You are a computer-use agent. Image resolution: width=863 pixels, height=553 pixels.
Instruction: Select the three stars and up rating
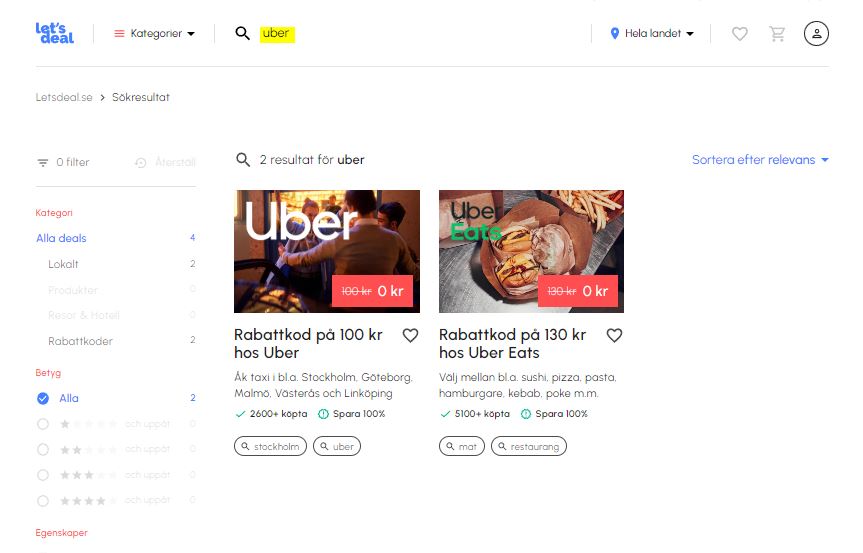point(43,475)
